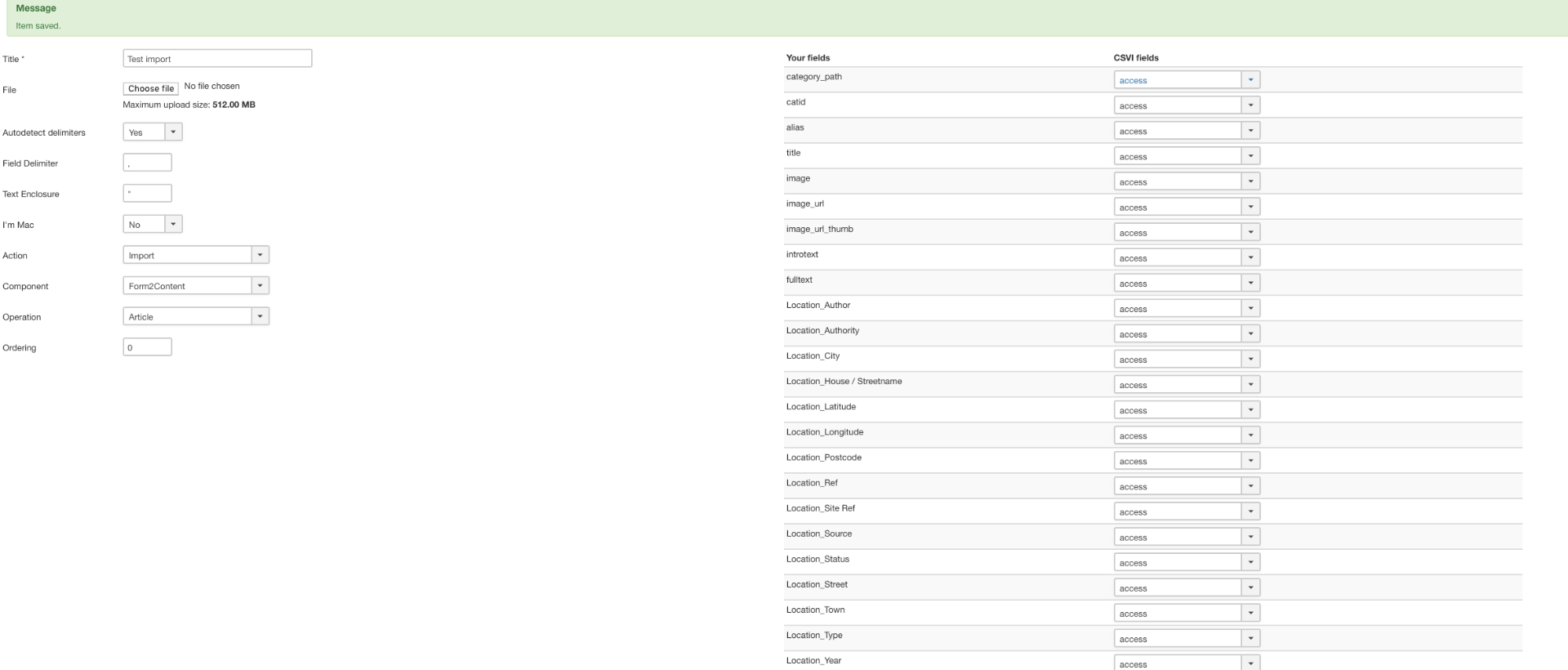Focus the Text Enclosure input box
This screenshot has width=1568, height=670.
click(x=147, y=194)
